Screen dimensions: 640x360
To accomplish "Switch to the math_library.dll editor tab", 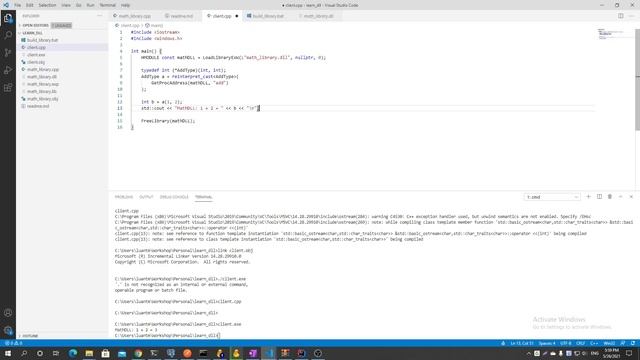I will pyautogui.click(x=318, y=16).
